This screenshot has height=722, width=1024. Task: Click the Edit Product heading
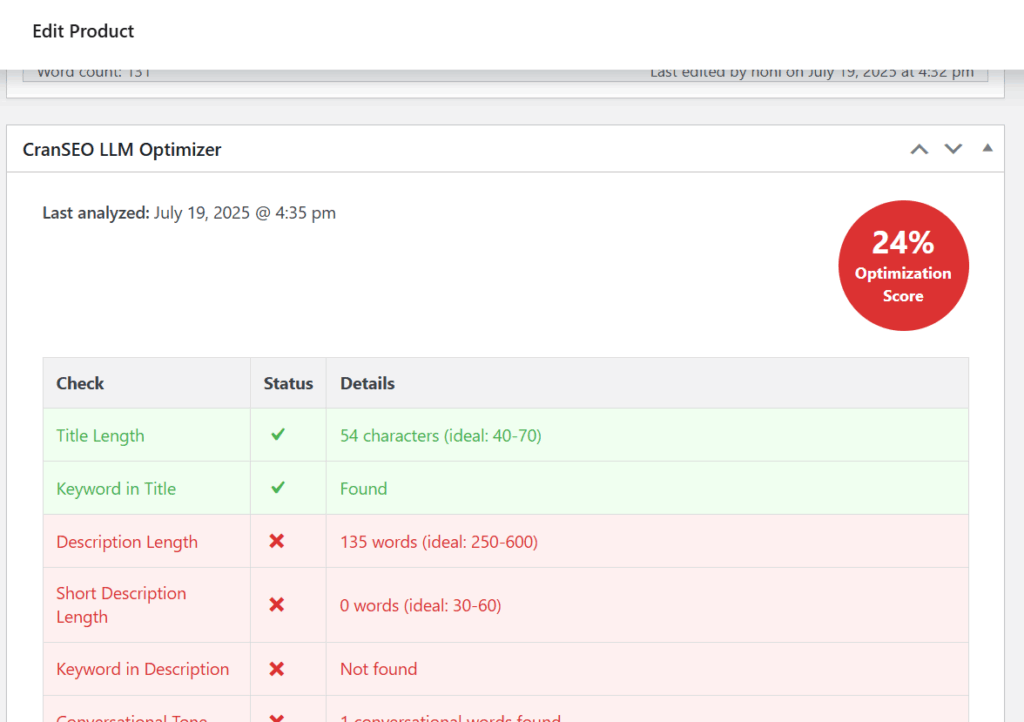pyautogui.click(x=83, y=32)
